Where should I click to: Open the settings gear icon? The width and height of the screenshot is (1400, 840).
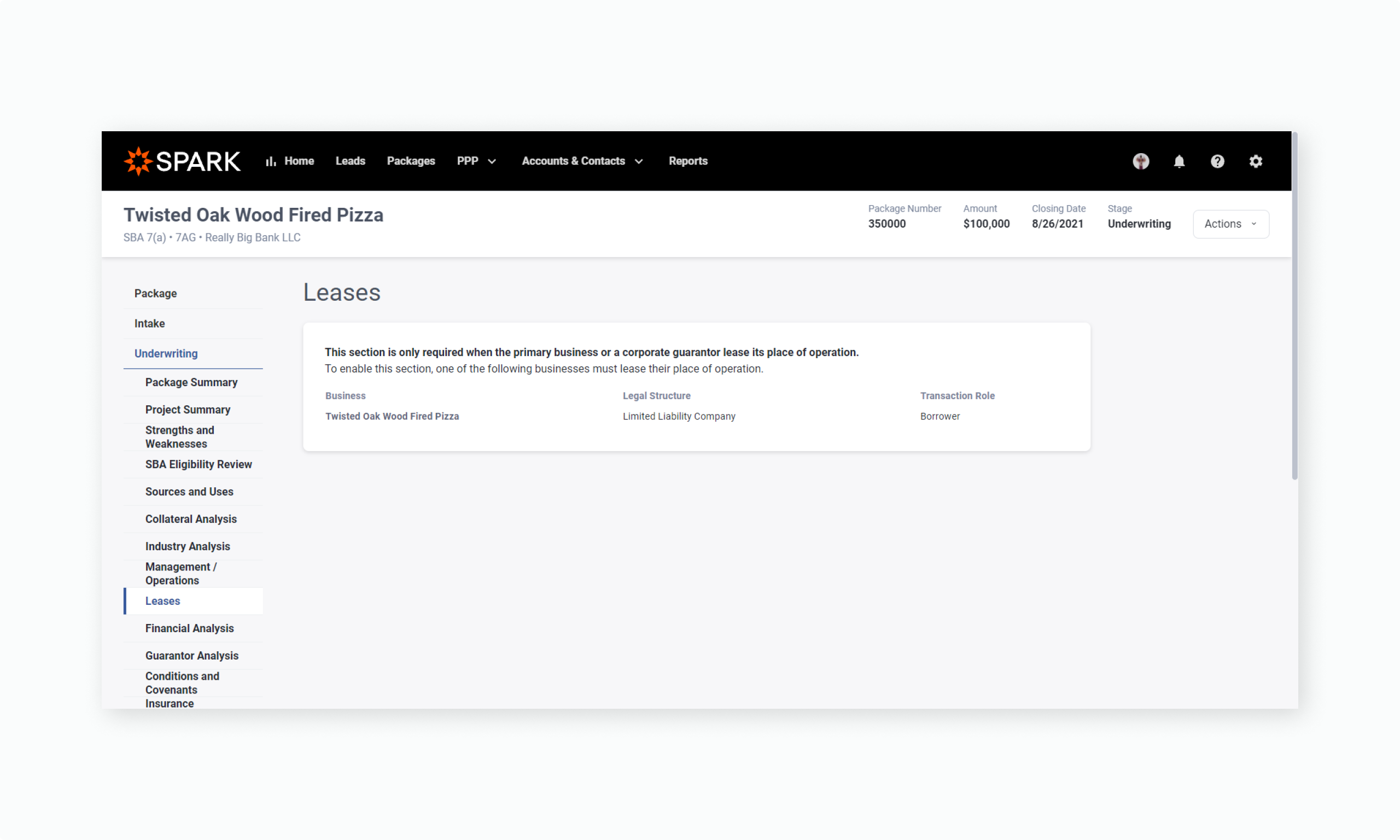point(1255,161)
